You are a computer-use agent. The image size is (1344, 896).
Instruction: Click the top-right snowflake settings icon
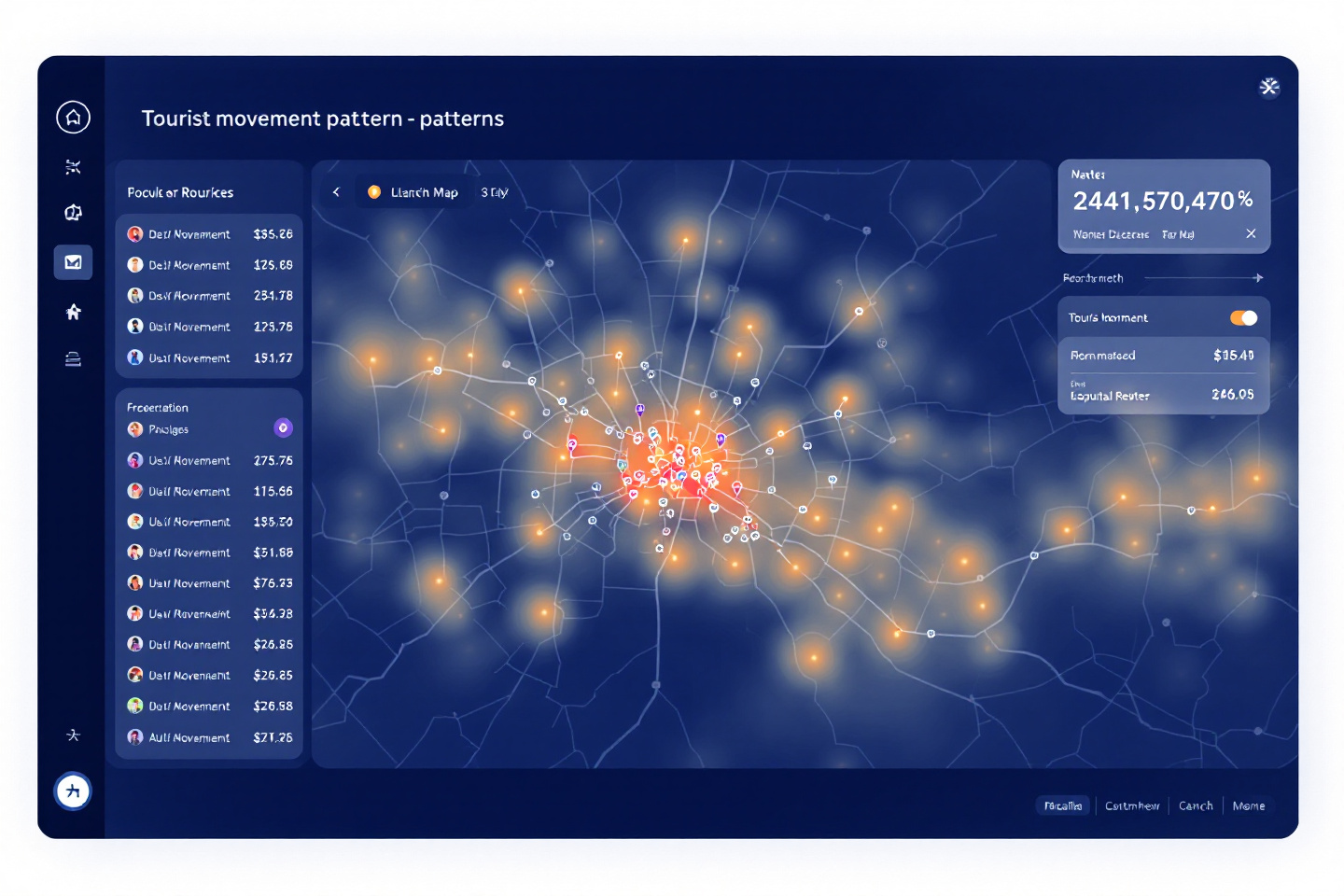[1268, 87]
